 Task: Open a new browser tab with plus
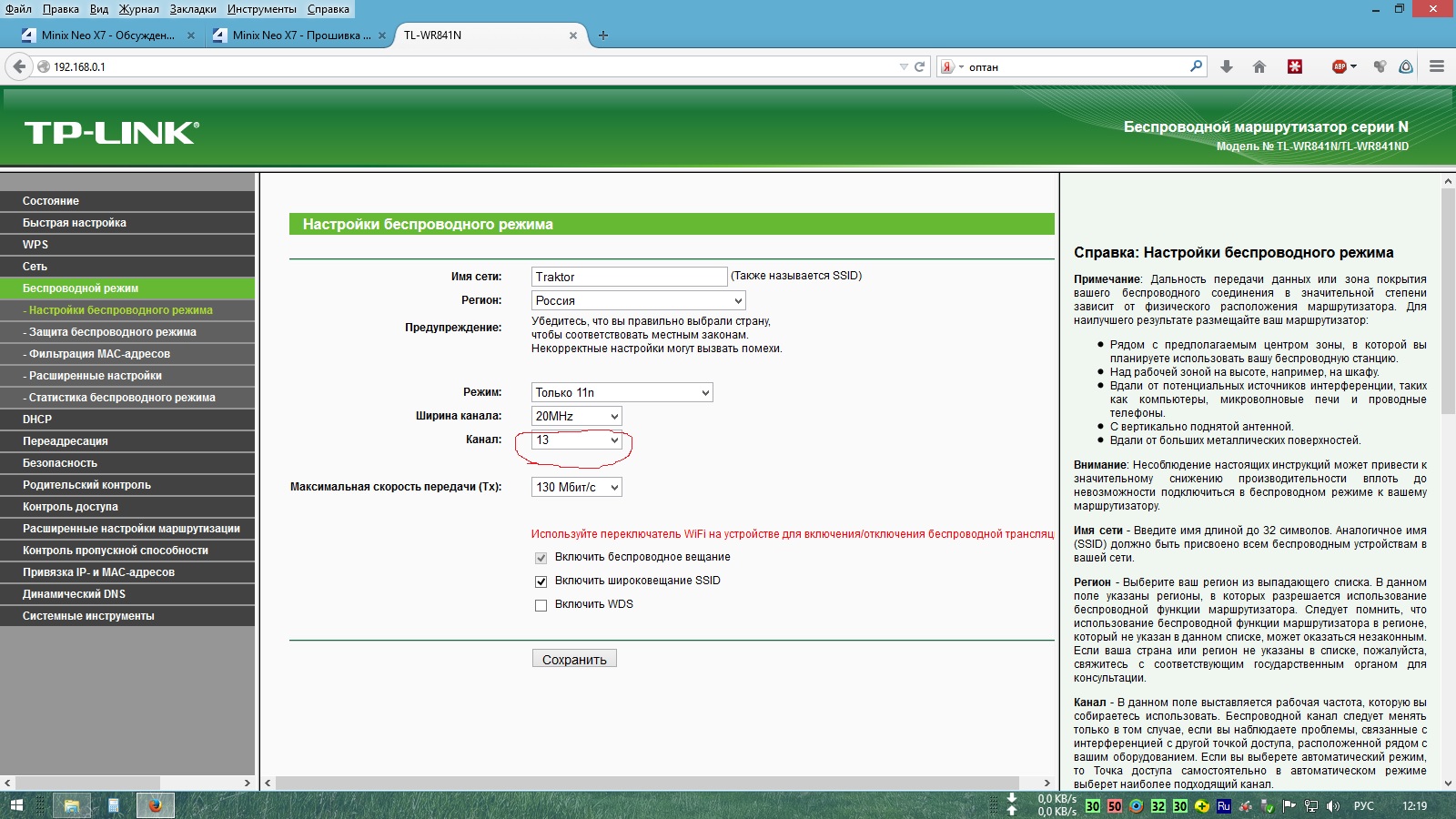point(602,35)
